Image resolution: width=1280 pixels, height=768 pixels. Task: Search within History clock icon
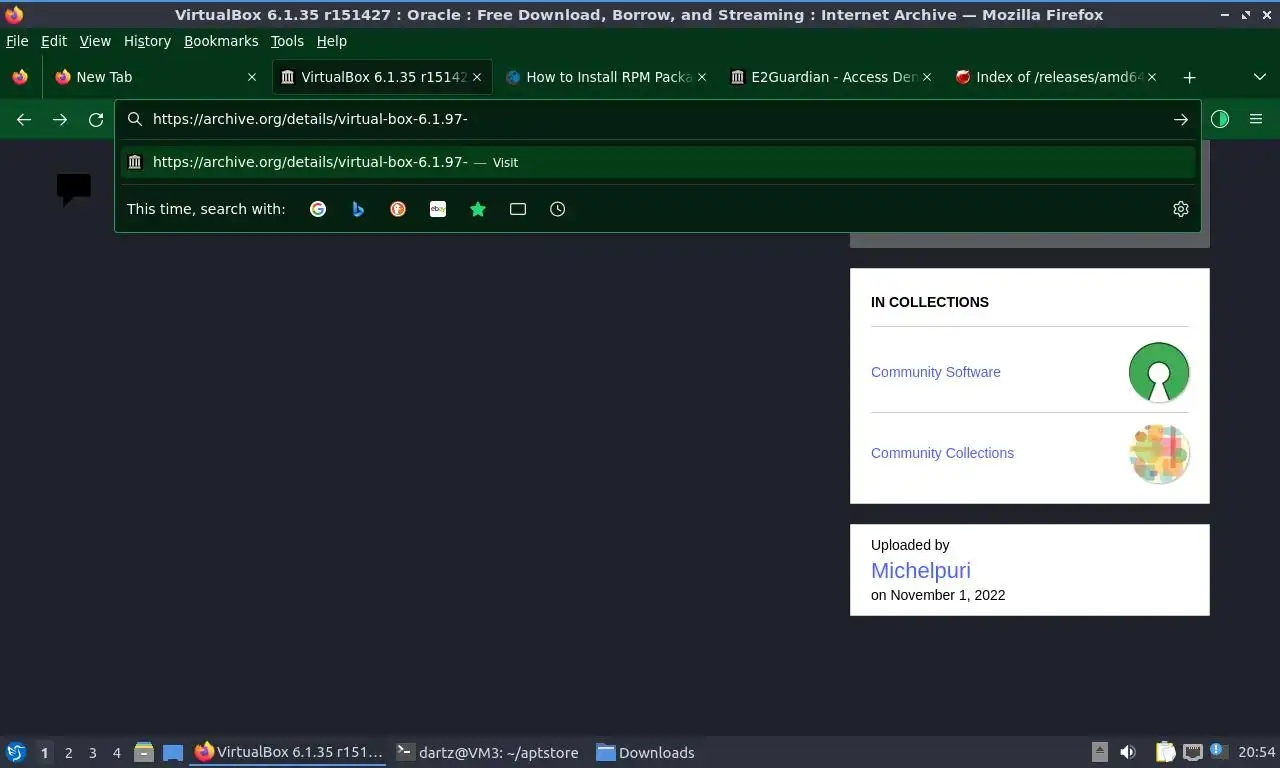pos(558,209)
